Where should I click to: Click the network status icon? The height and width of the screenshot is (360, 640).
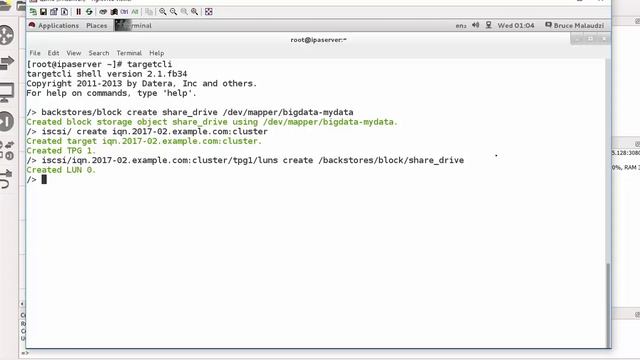[x=489, y=25]
